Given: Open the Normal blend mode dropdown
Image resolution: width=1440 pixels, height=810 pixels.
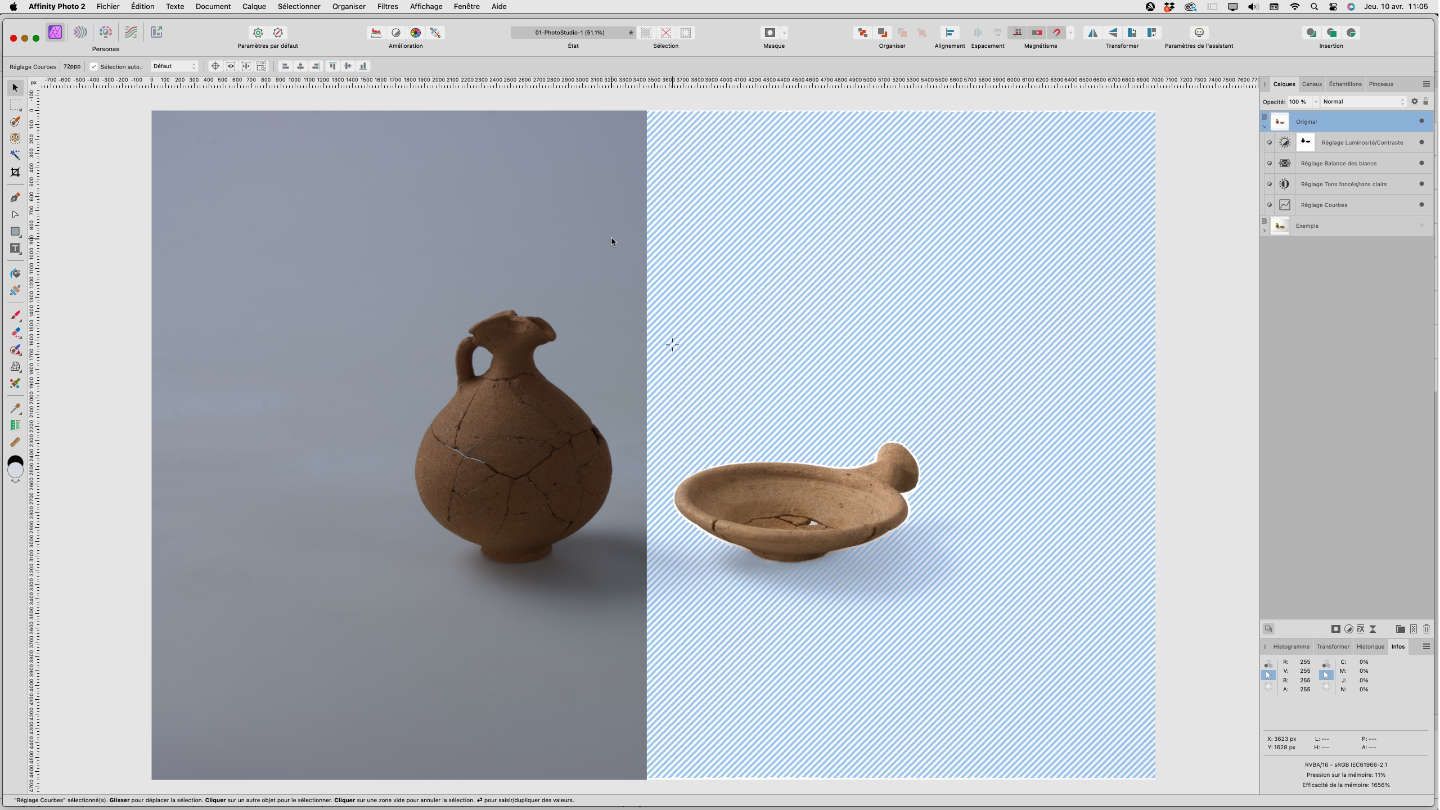Looking at the screenshot, I should 1362,101.
